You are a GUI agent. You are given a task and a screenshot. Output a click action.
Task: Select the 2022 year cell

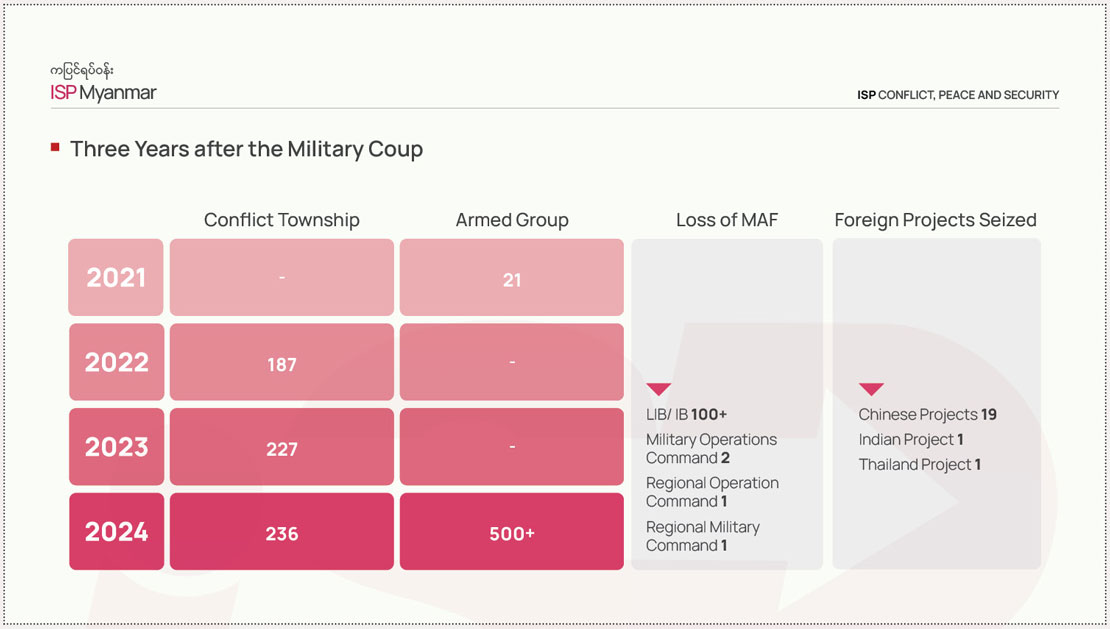coord(116,362)
